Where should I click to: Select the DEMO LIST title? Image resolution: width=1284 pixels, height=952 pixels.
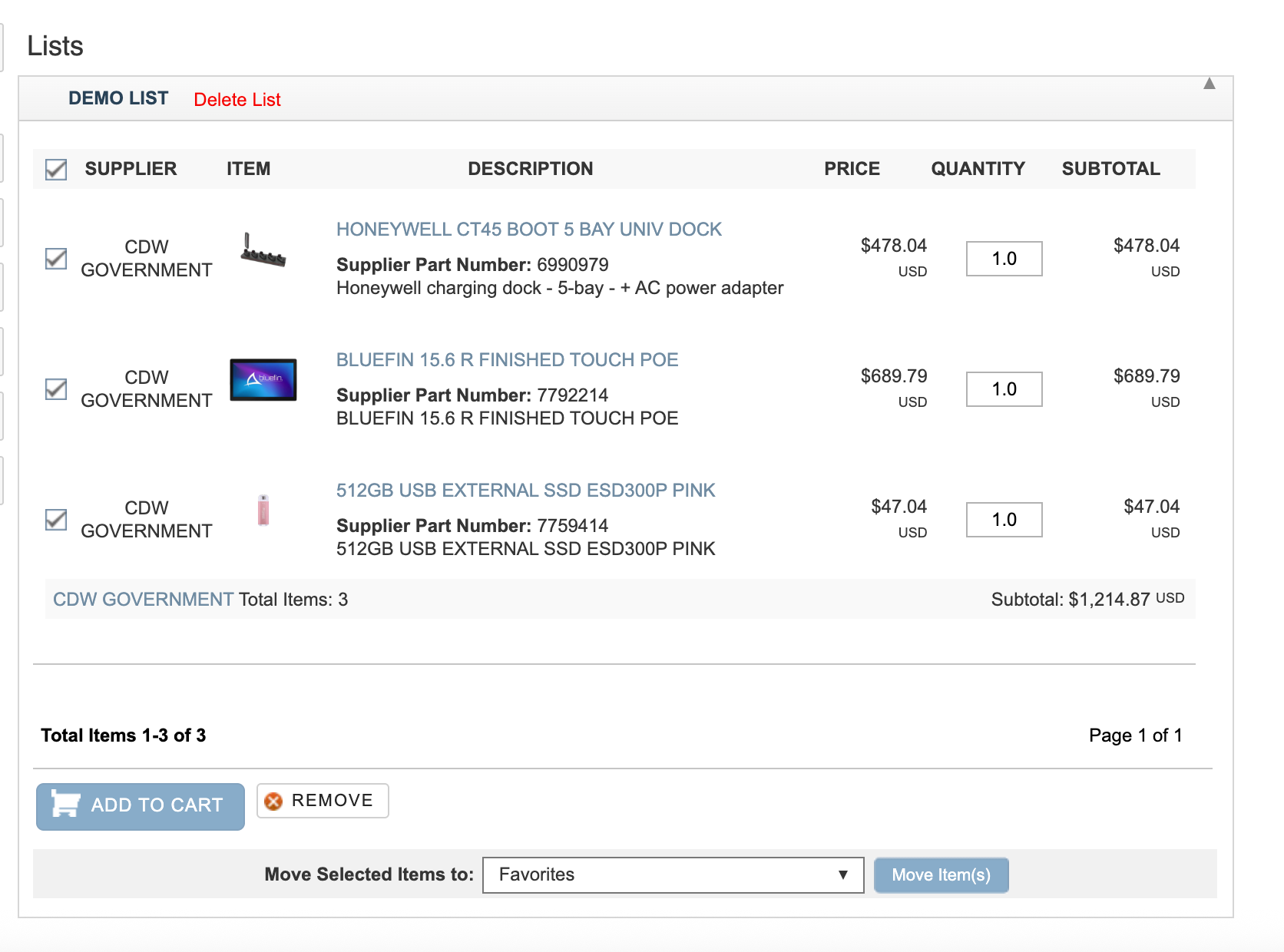(118, 98)
